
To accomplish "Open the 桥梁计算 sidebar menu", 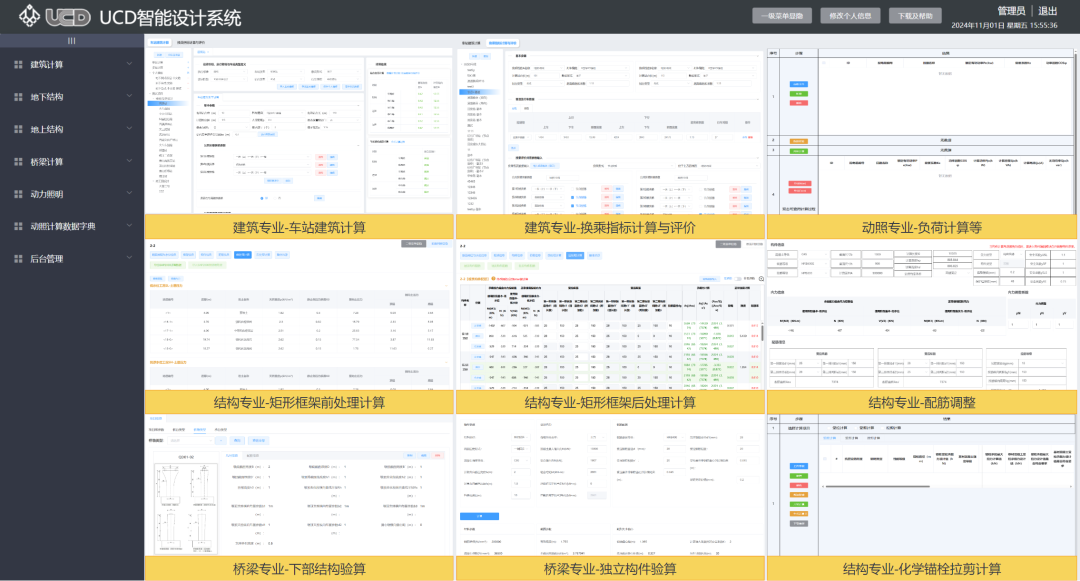I will point(47,162).
